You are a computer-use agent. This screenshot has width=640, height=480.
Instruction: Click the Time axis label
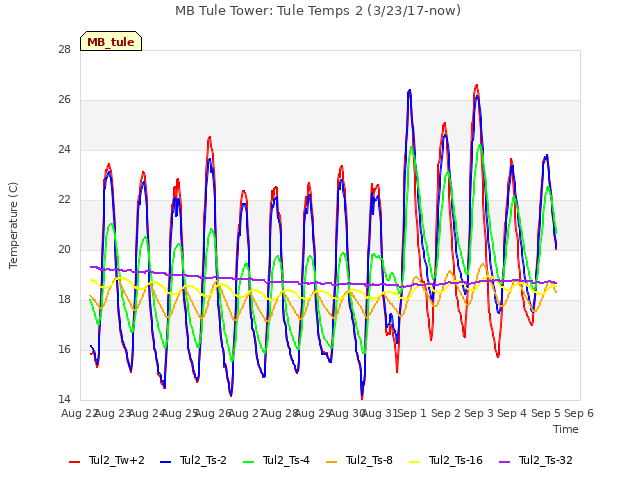pyautogui.click(x=566, y=429)
